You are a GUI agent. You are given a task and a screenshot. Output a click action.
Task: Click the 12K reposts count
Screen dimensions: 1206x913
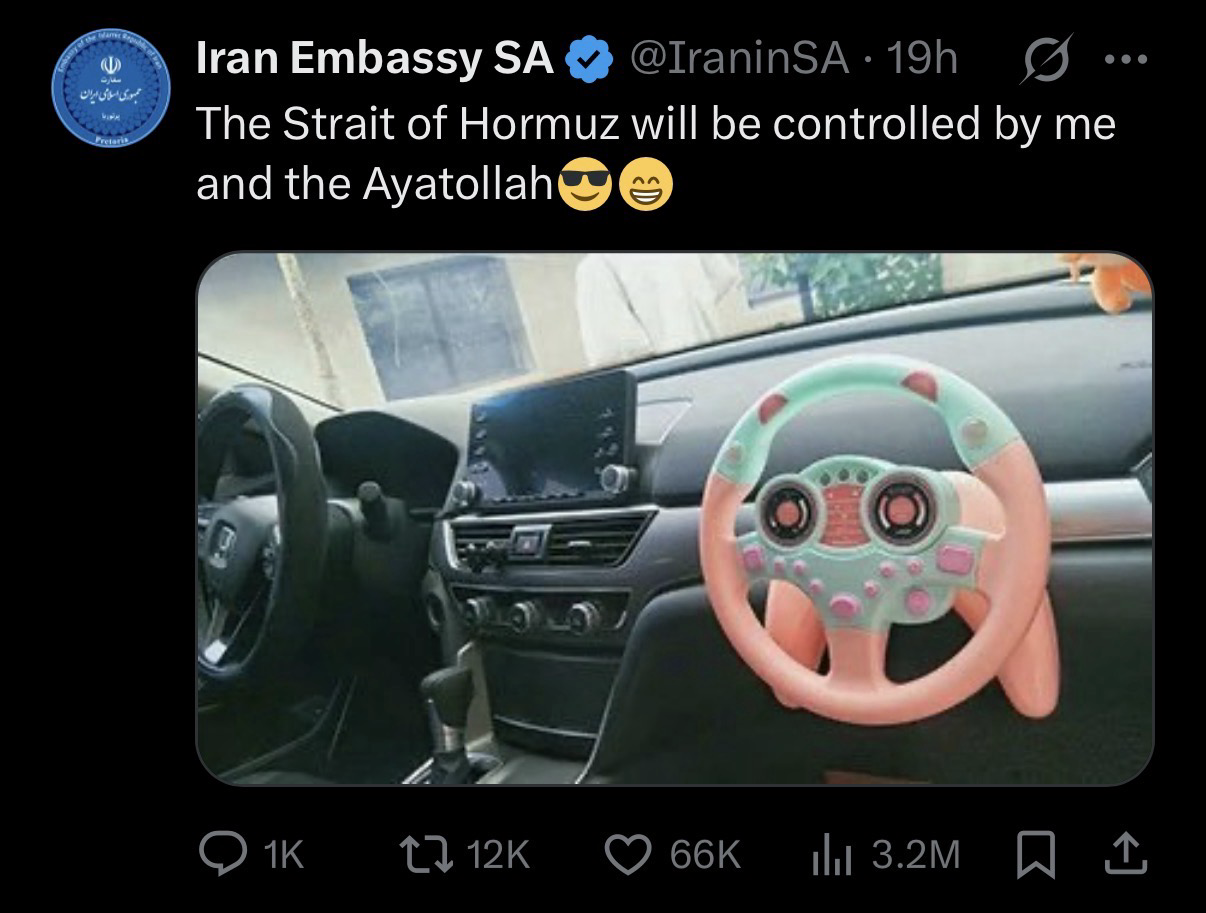coord(498,854)
